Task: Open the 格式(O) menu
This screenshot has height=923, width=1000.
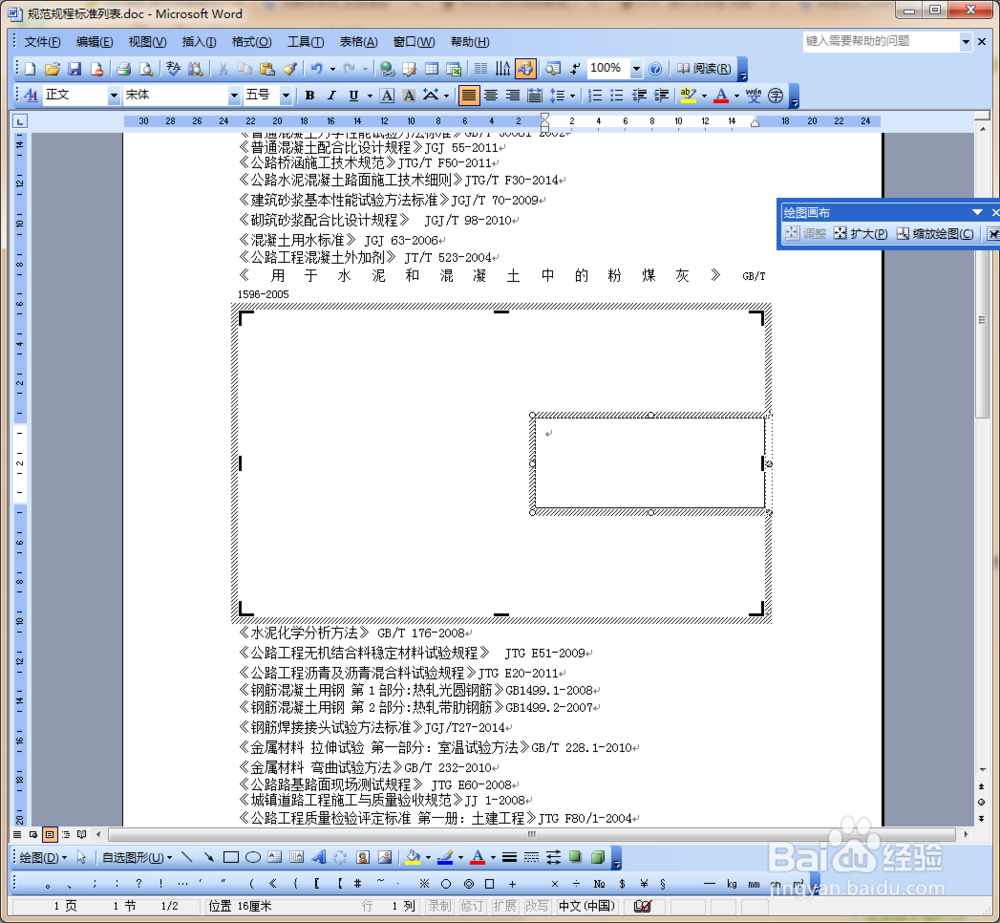Action: tap(251, 42)
